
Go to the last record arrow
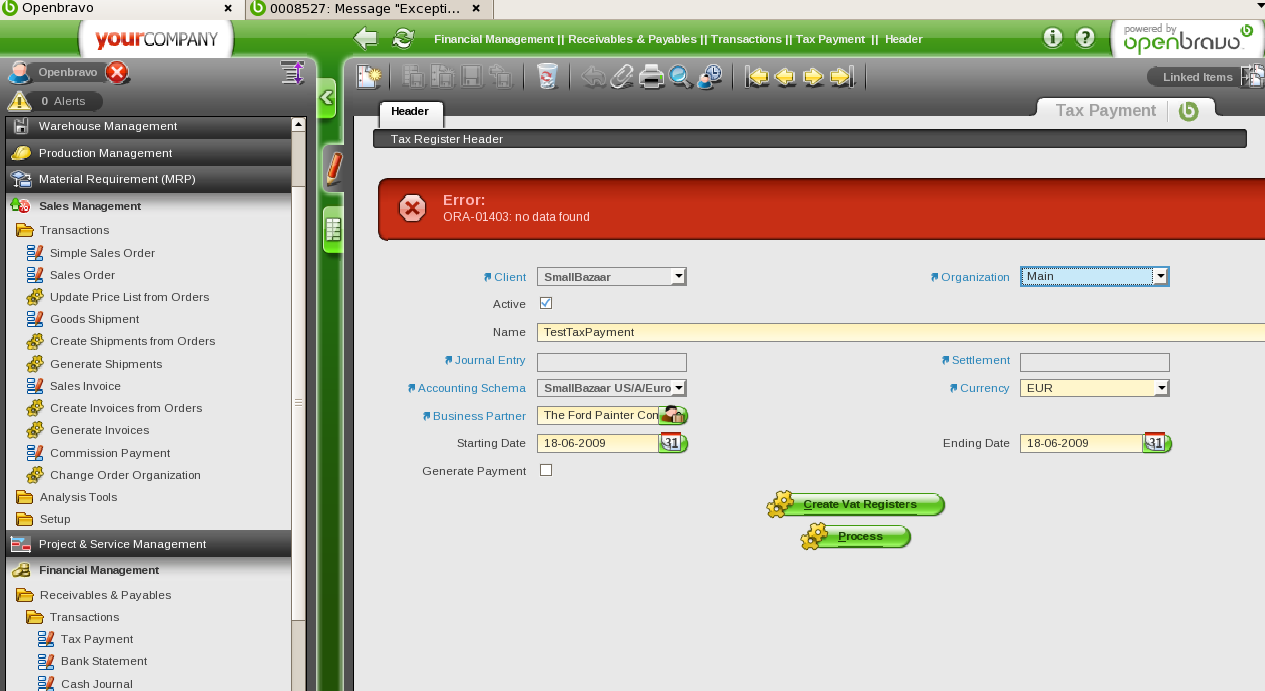click(x=842, y=76)
